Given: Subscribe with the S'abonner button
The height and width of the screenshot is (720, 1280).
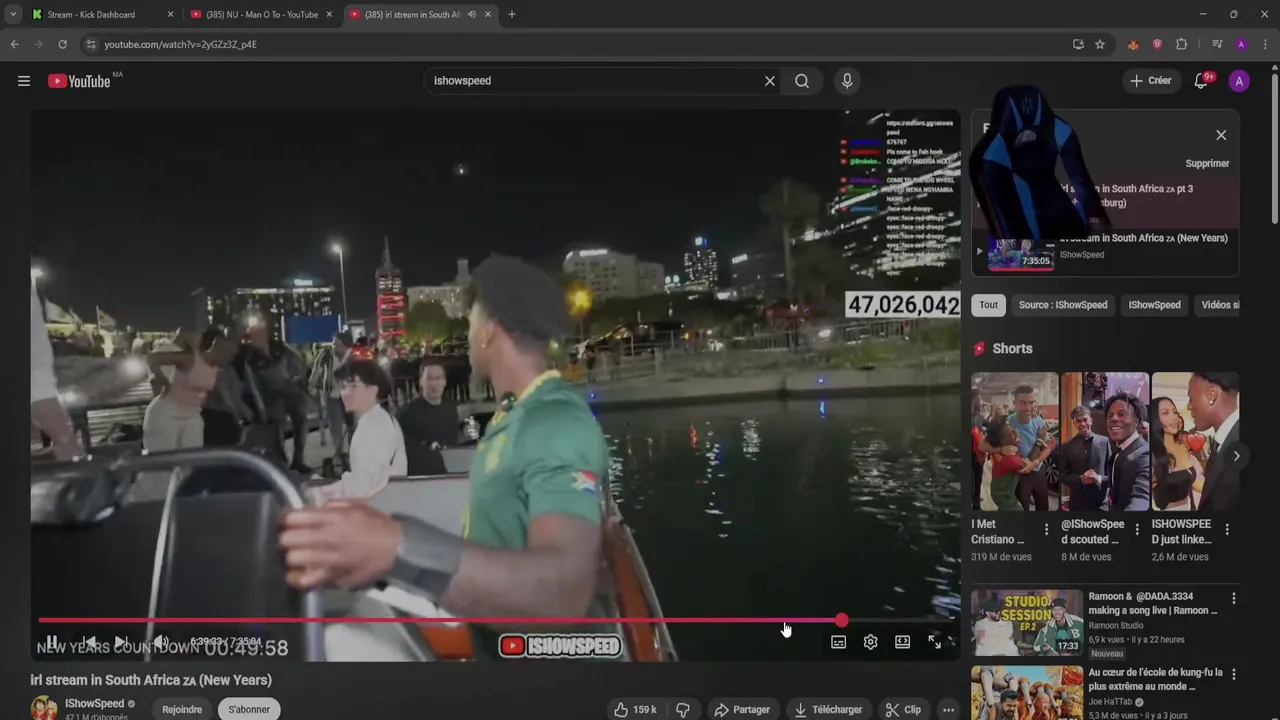Looking at the screenshot, I should pos(249,710).
